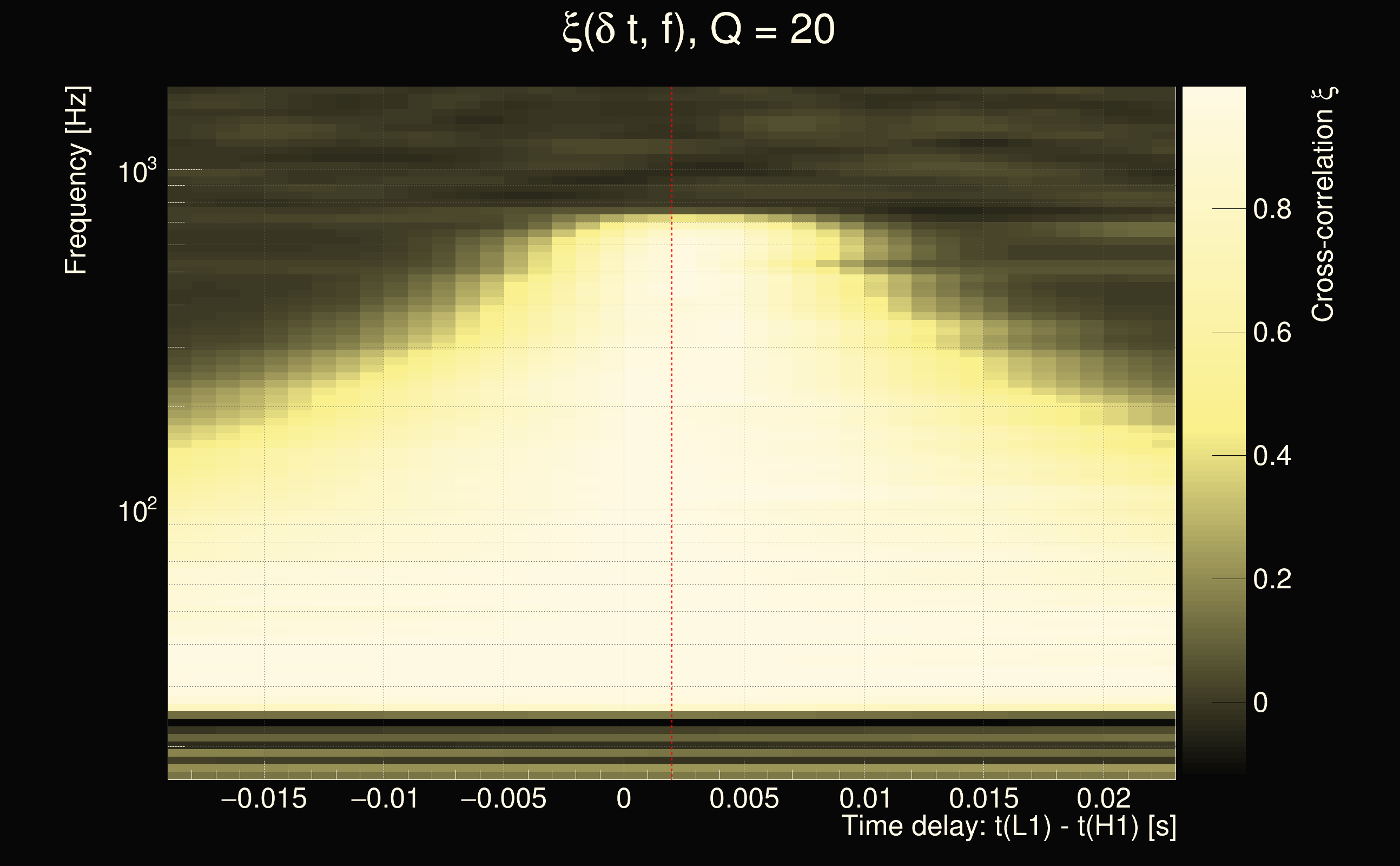Click the 0.4 tick on the colorbar
1400x866 pixels.
point(1272,456)
